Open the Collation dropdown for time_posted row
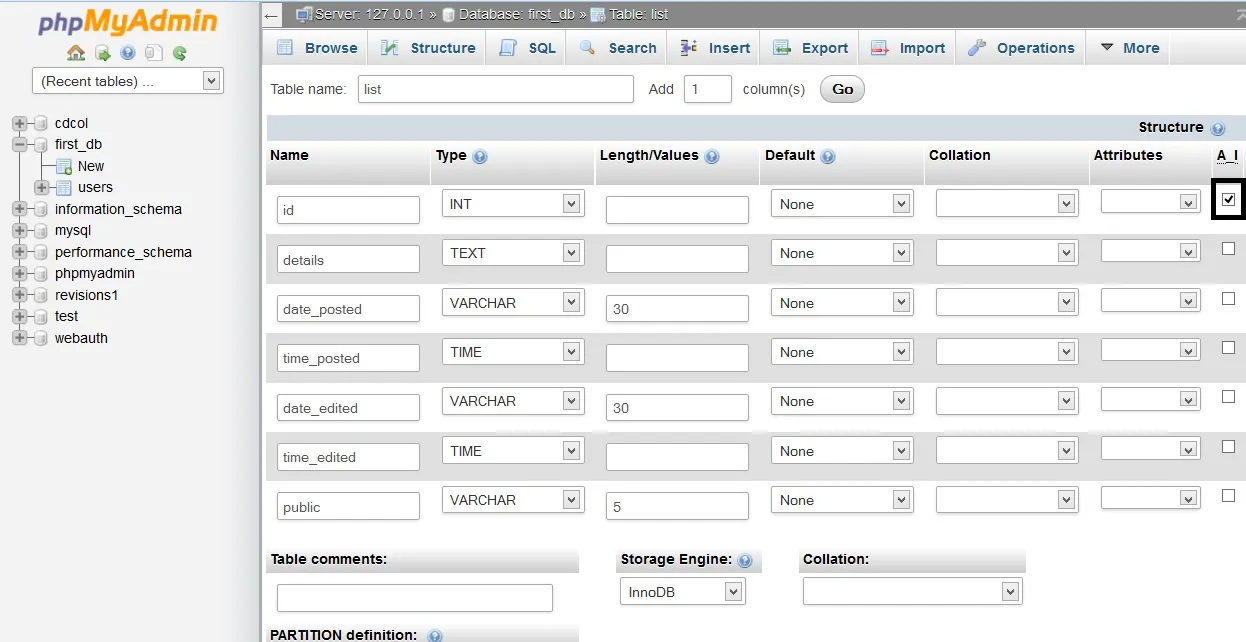The width and height of the screenshot is (1246, 642). coord(1007,352)
